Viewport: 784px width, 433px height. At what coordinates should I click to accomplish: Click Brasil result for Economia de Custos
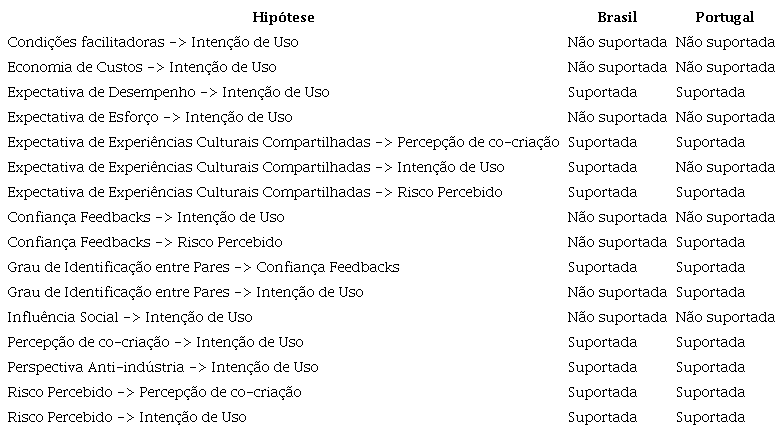pyautogui.click(x=616, y=67)
